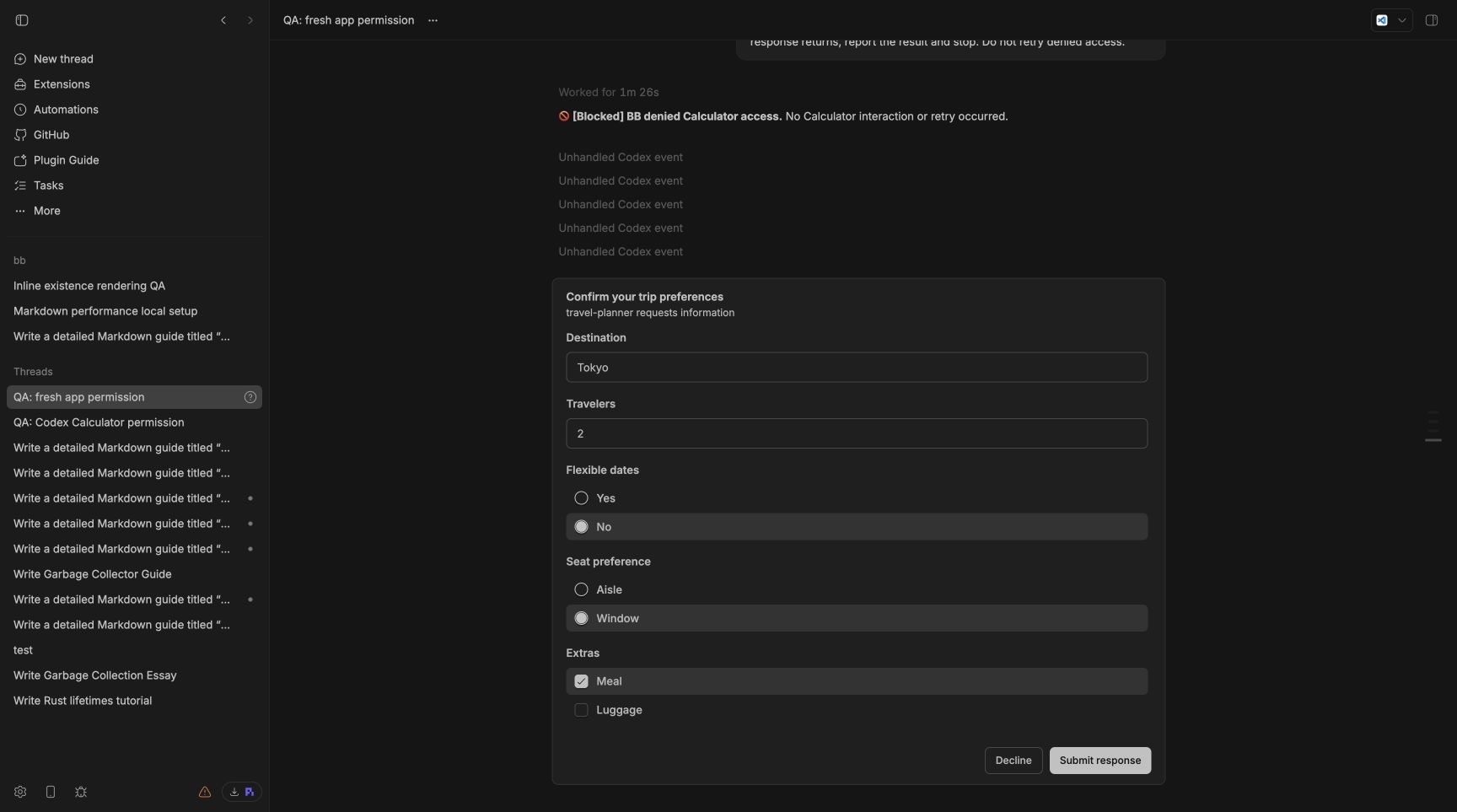Toggle the left sidebar panel icon

click(x=22, y=20)
